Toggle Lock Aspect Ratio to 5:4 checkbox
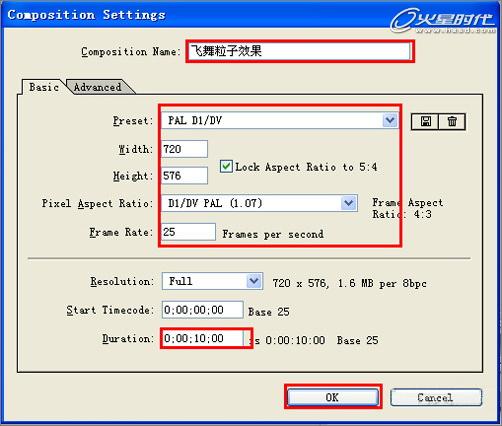Screen dimensions: 502x426 226,166
